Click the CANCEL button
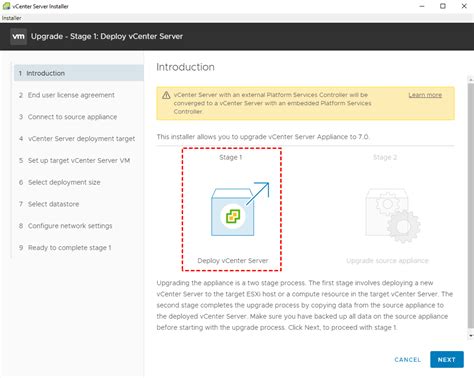Viewport: 474px width, 378px height. pos(407,360)
